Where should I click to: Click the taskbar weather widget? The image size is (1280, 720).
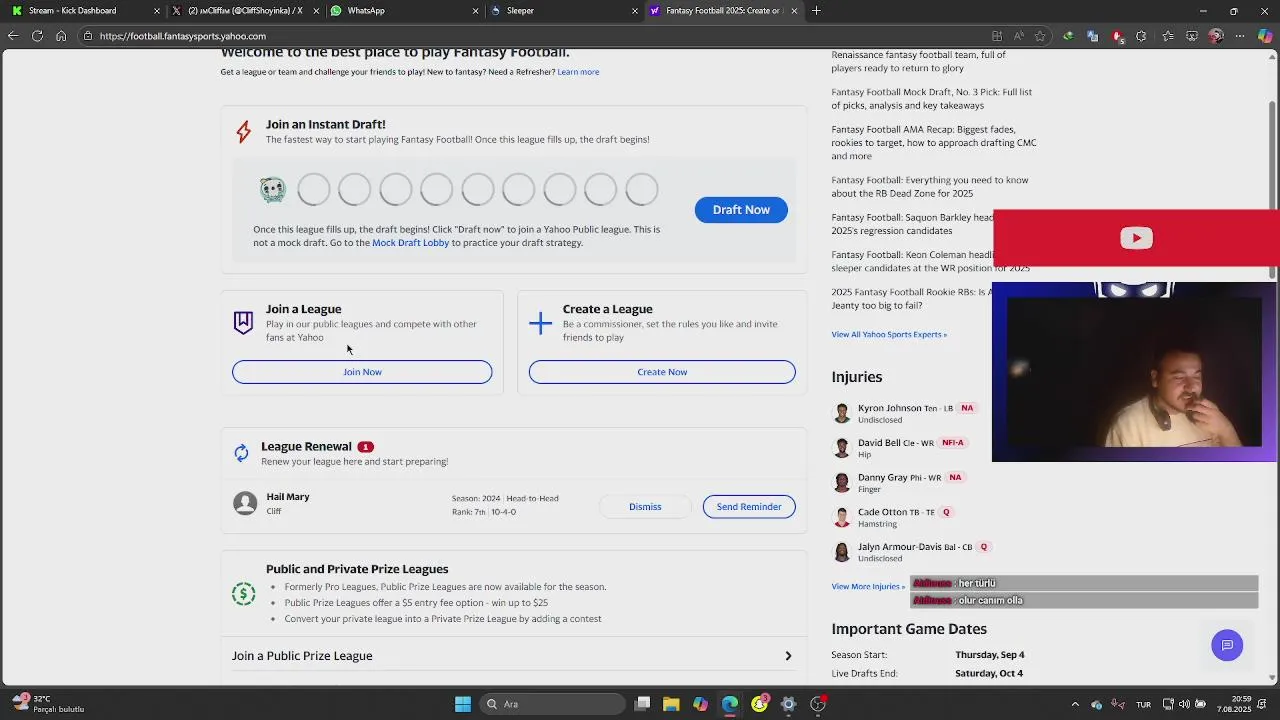pos(48,704)
